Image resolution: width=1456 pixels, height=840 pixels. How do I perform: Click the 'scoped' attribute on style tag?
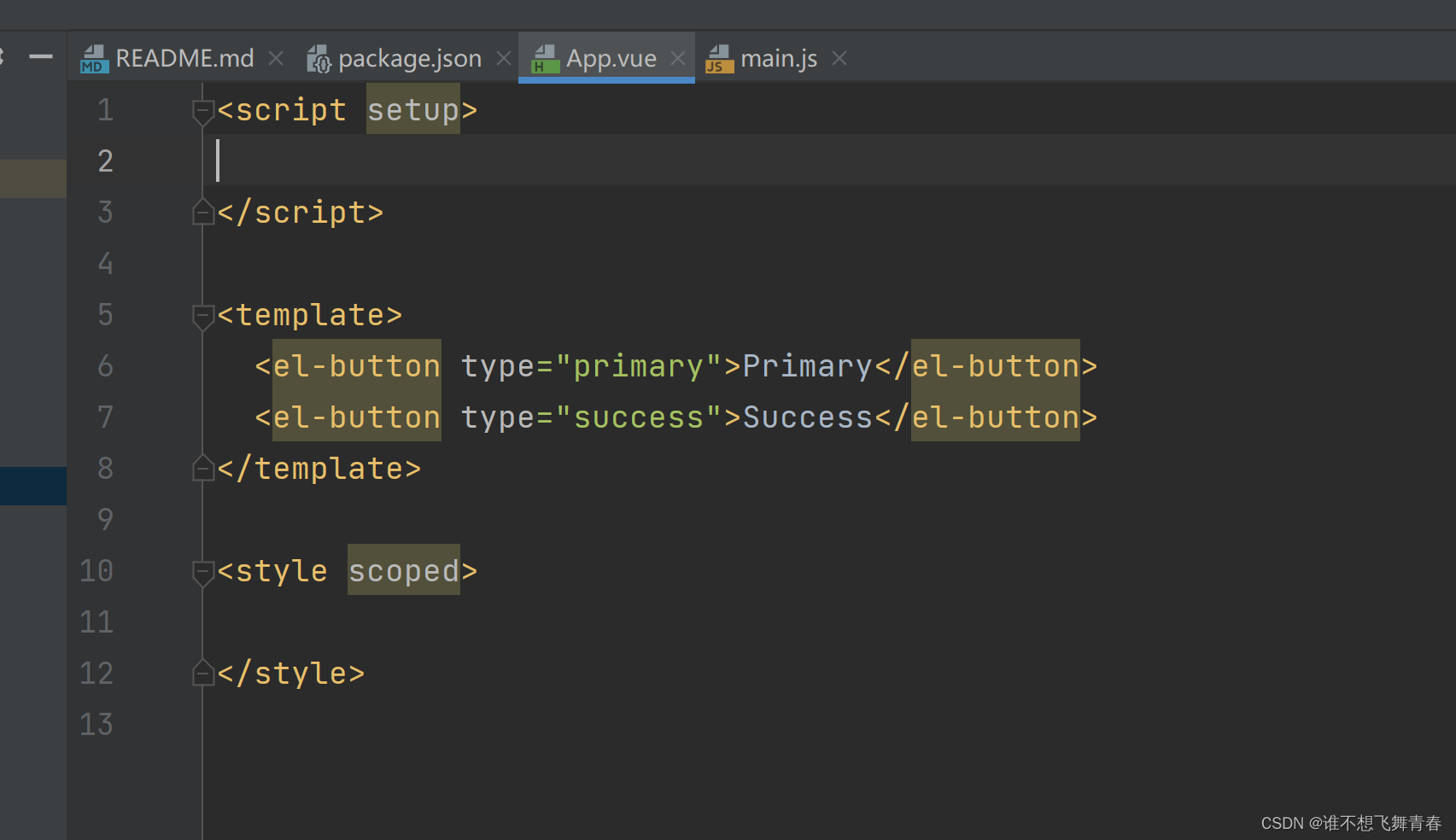(x=404, y=570)
